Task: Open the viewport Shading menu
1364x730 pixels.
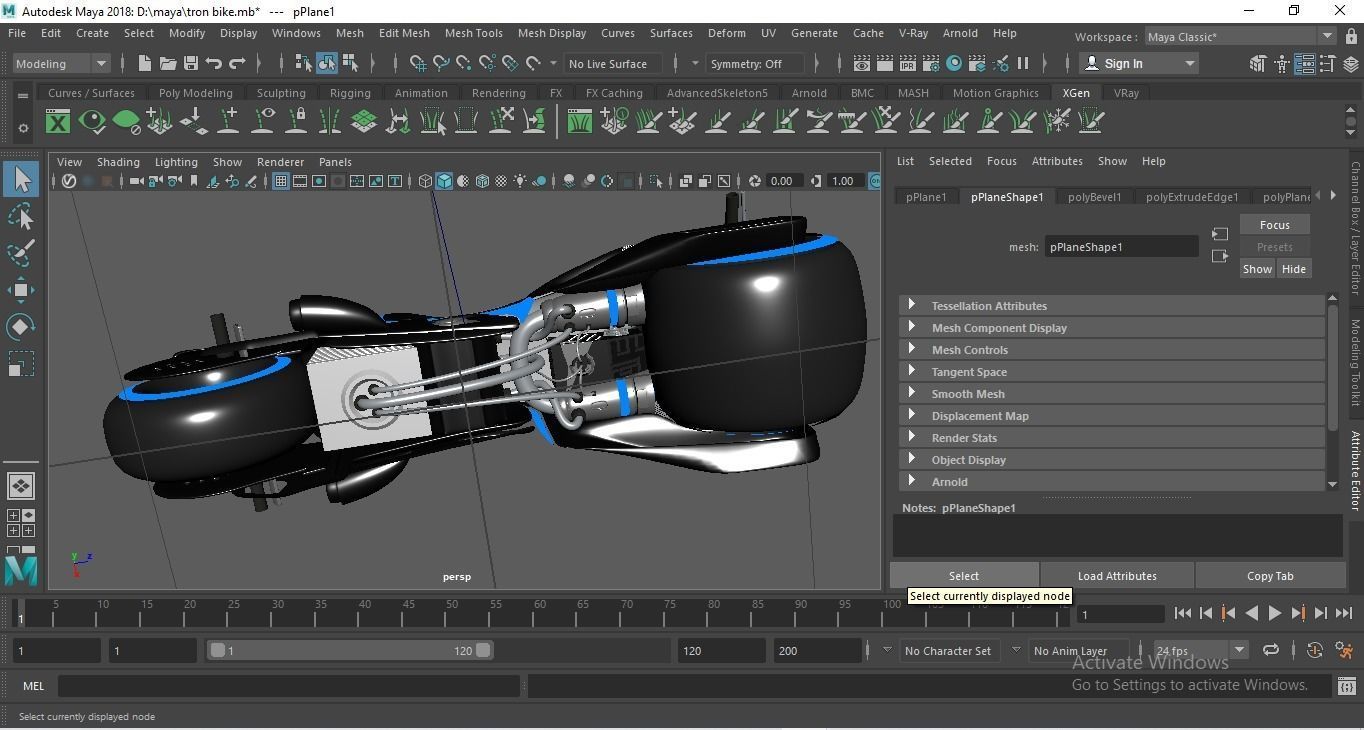Action: pyautogui.click(x=118, y=162)
